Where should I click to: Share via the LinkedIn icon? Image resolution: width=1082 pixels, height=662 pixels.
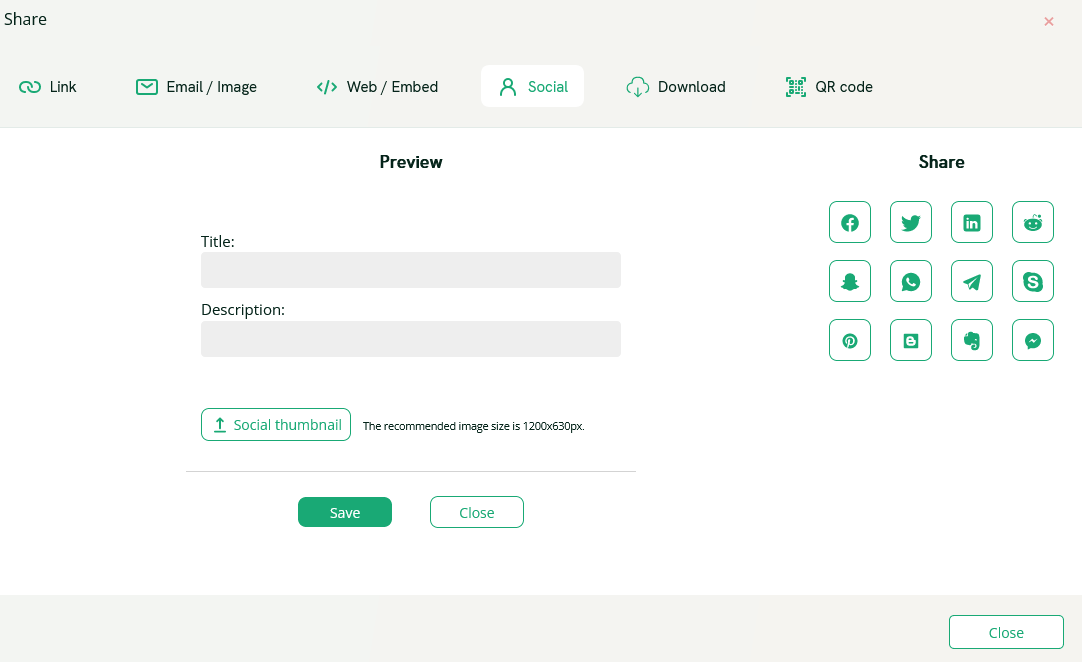point(972,222)
